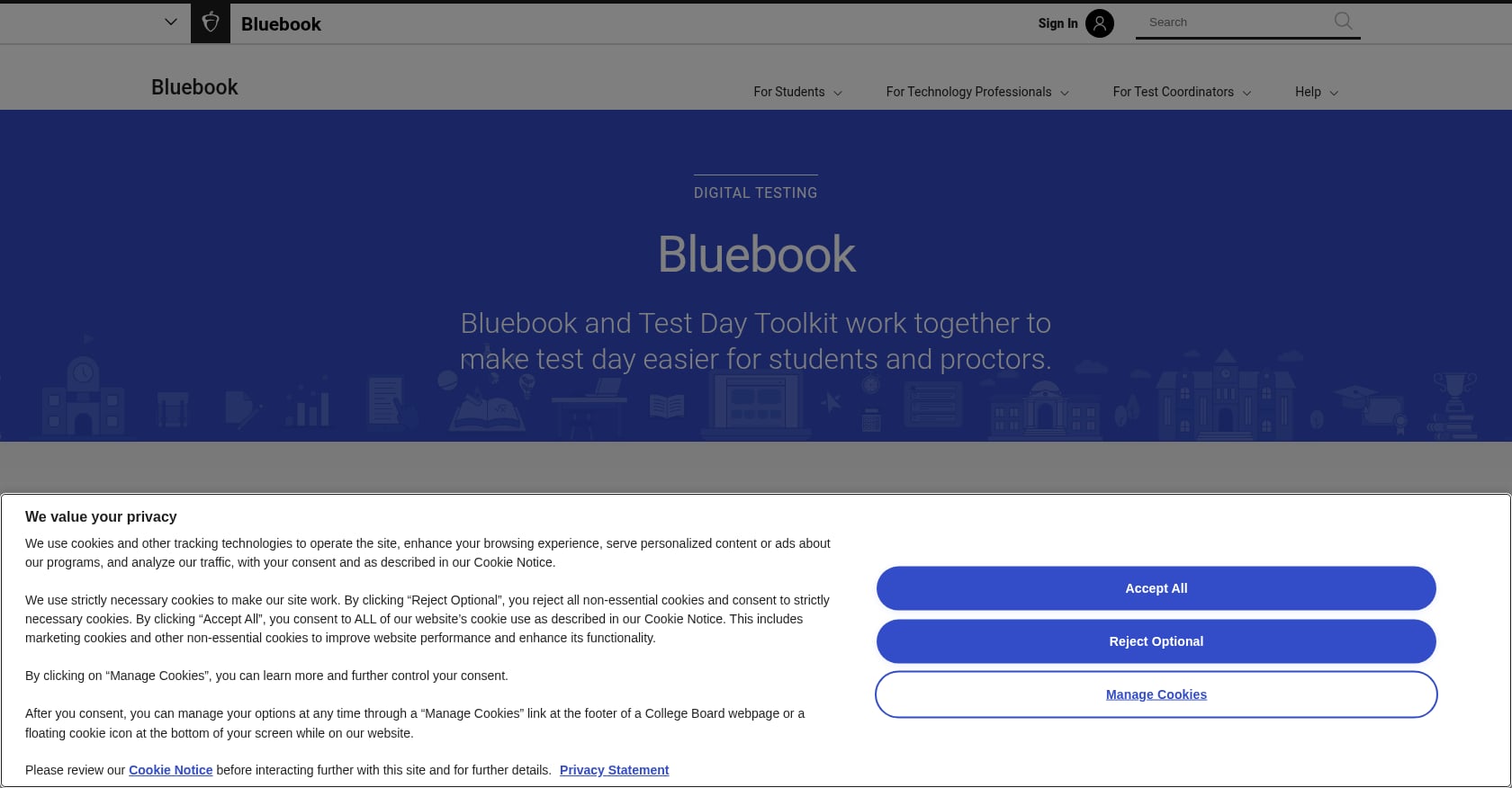Click the We value your privacy heading
1512x788 pixels.
click(101, 516)
